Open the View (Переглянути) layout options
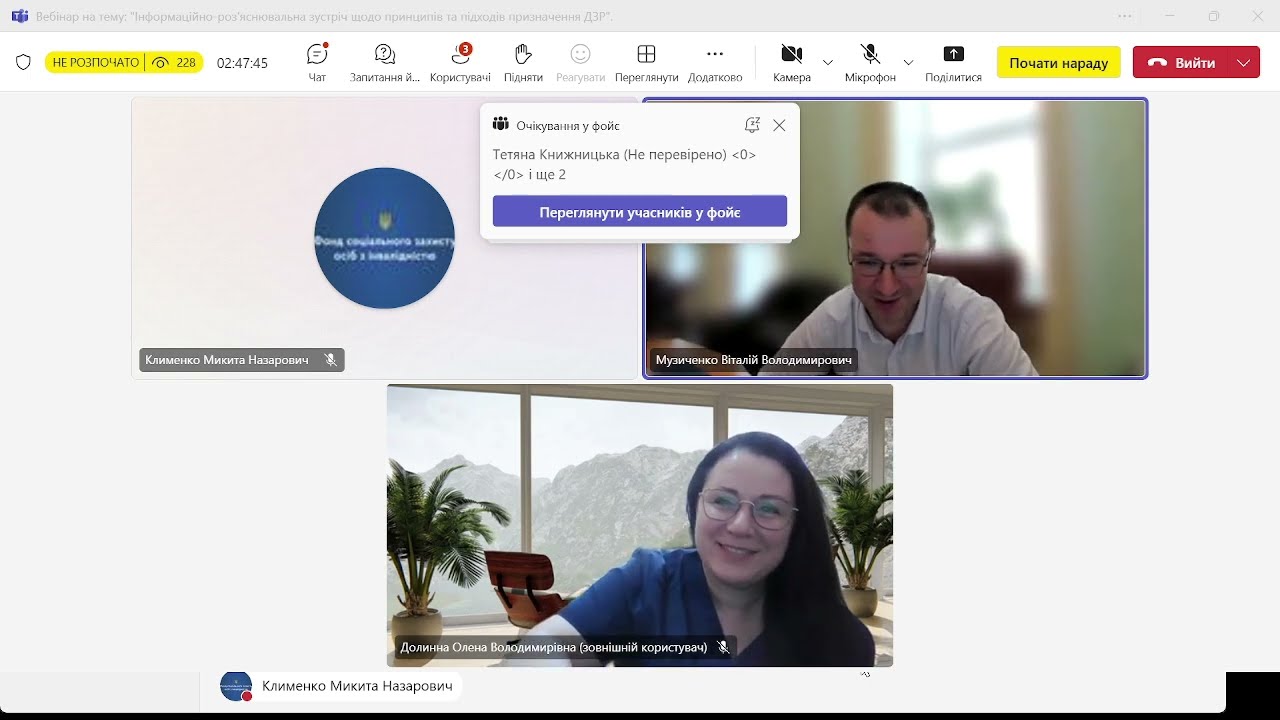 tap(646, 62)
